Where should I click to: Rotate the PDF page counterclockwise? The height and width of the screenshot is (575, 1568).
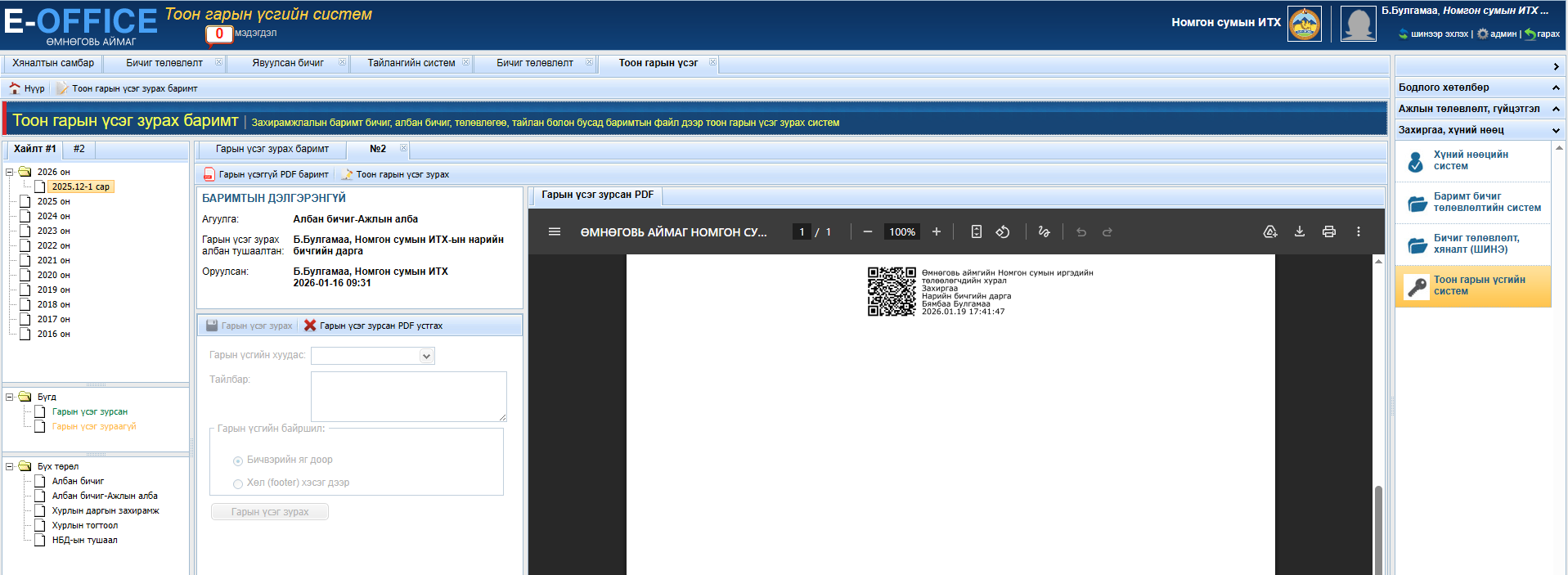pyautogui.click(x=1002, y=231)
